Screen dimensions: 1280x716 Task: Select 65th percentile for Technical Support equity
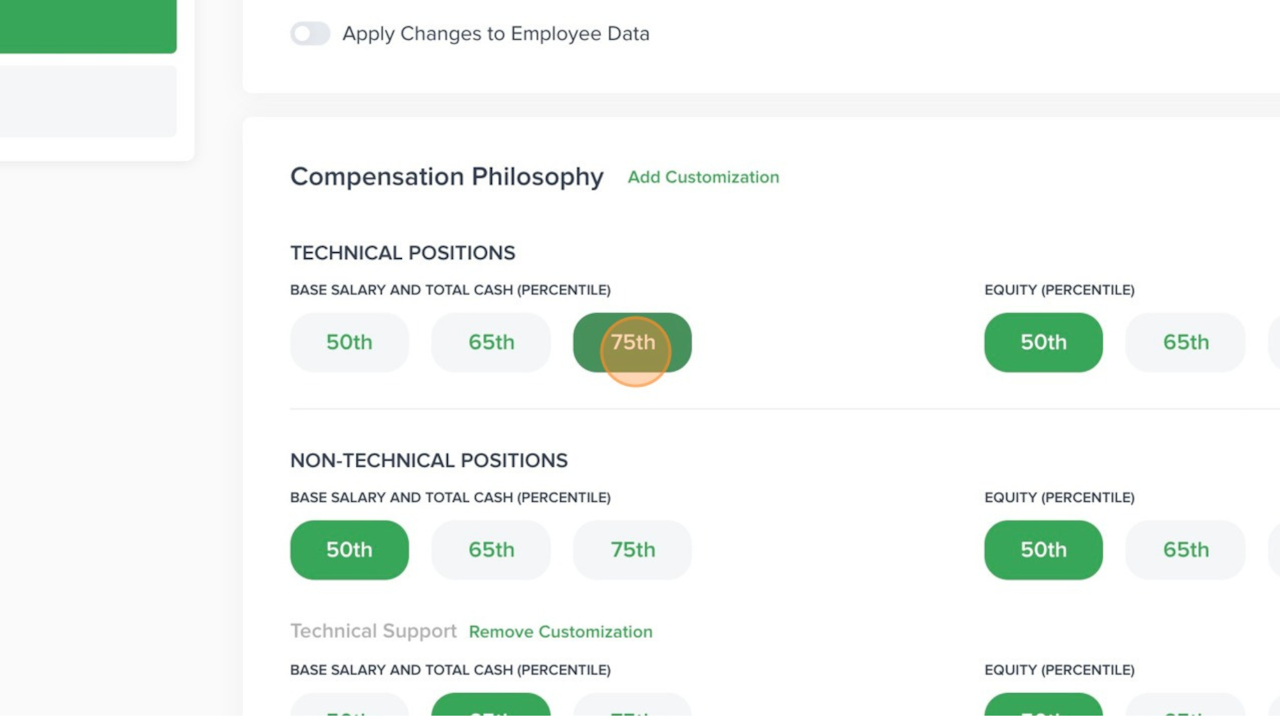pyautogui.click(x=1185, y=706)
